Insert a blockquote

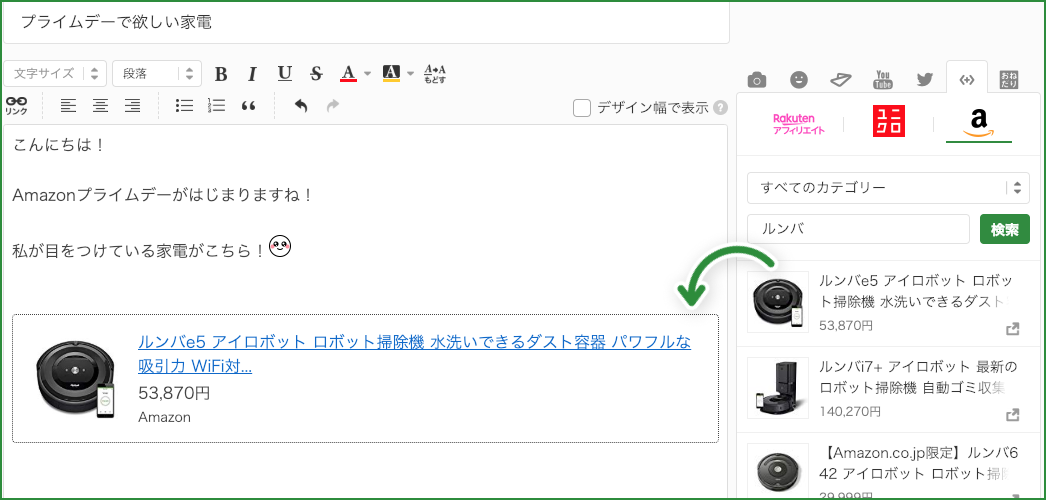coord(248,106)
